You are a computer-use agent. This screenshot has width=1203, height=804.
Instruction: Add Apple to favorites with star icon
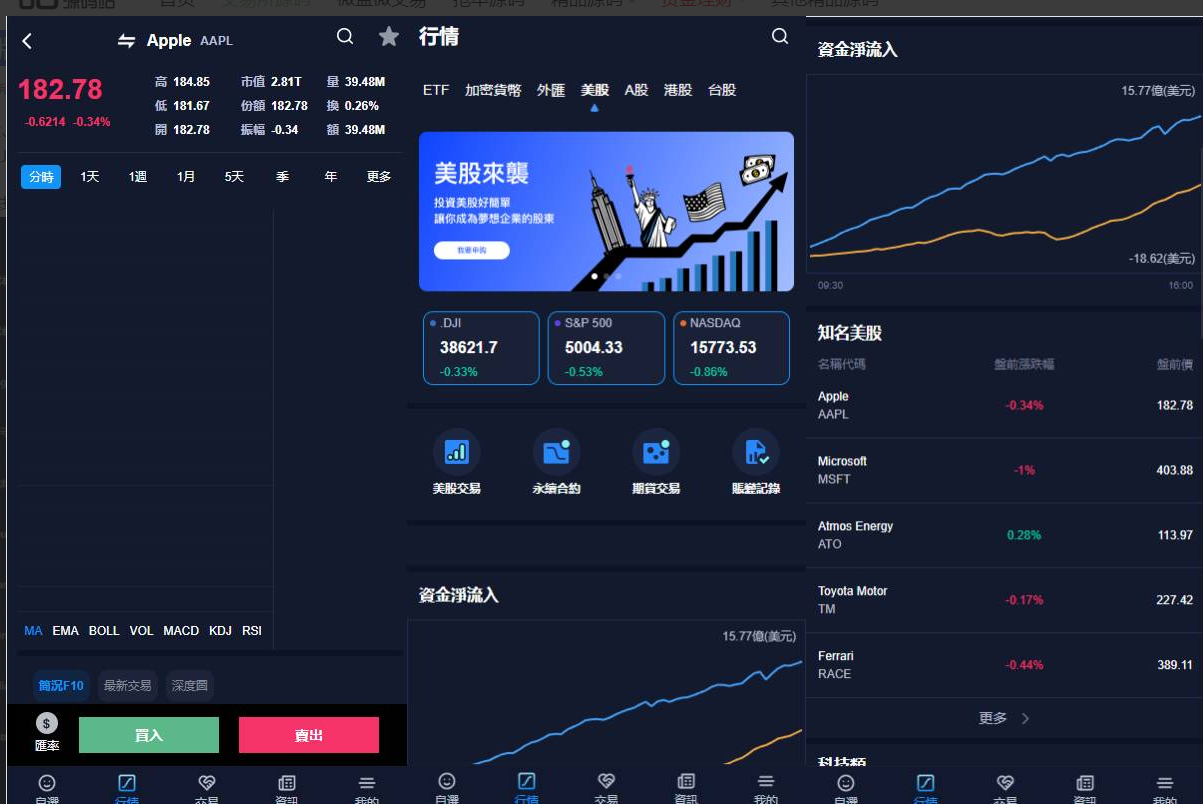(389, 37)
